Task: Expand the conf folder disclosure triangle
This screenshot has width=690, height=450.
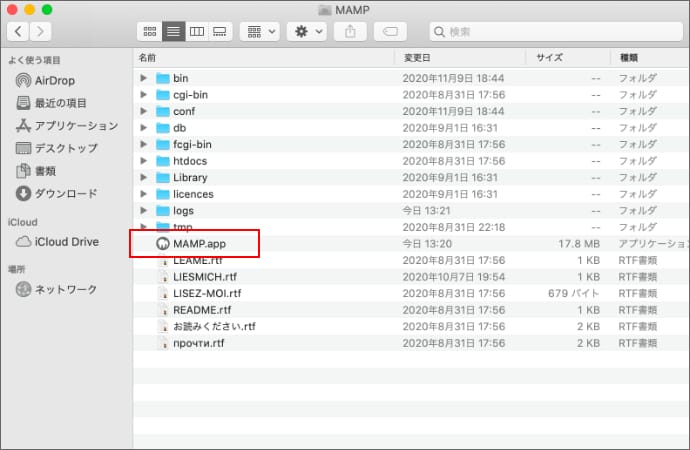Action: pos(145,111)
